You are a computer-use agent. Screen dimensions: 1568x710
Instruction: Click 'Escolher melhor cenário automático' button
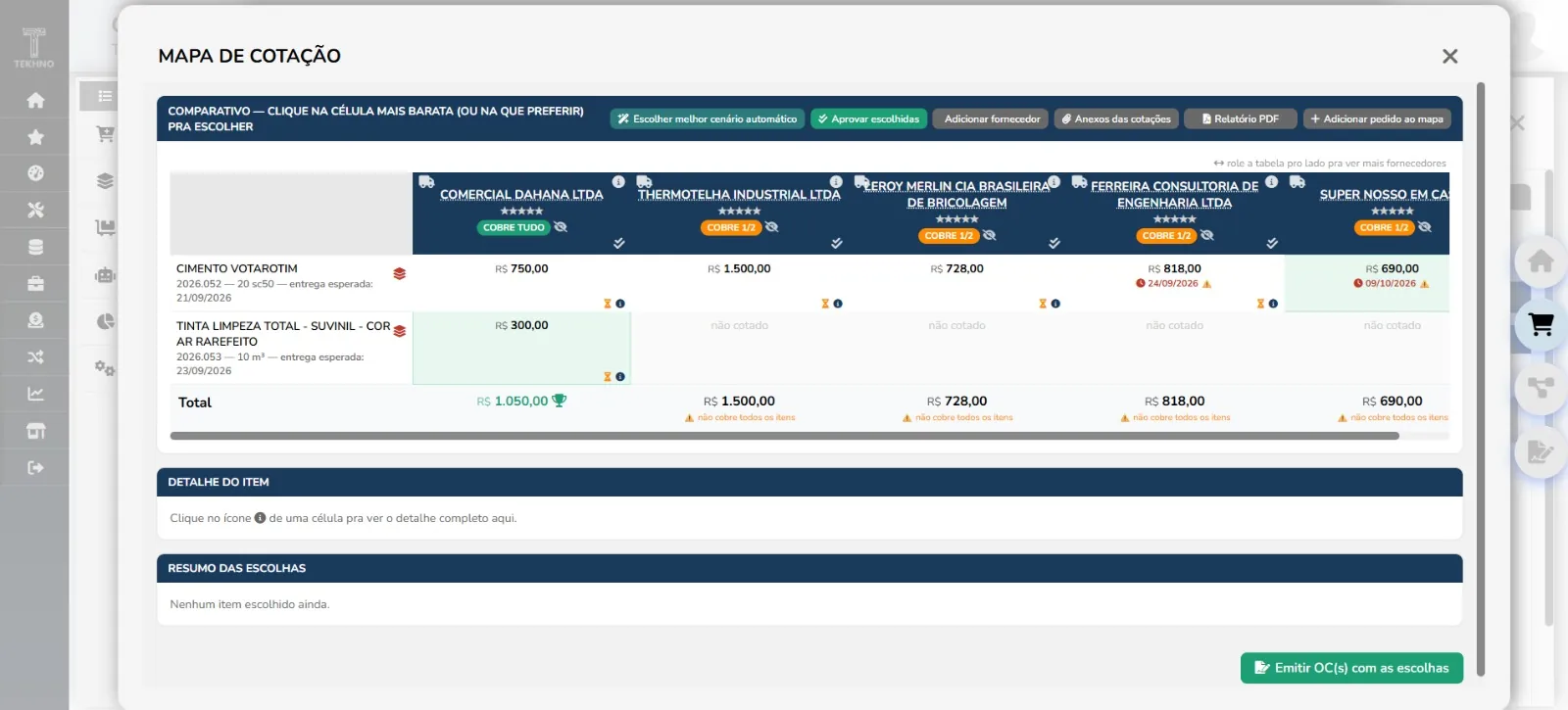707,118
